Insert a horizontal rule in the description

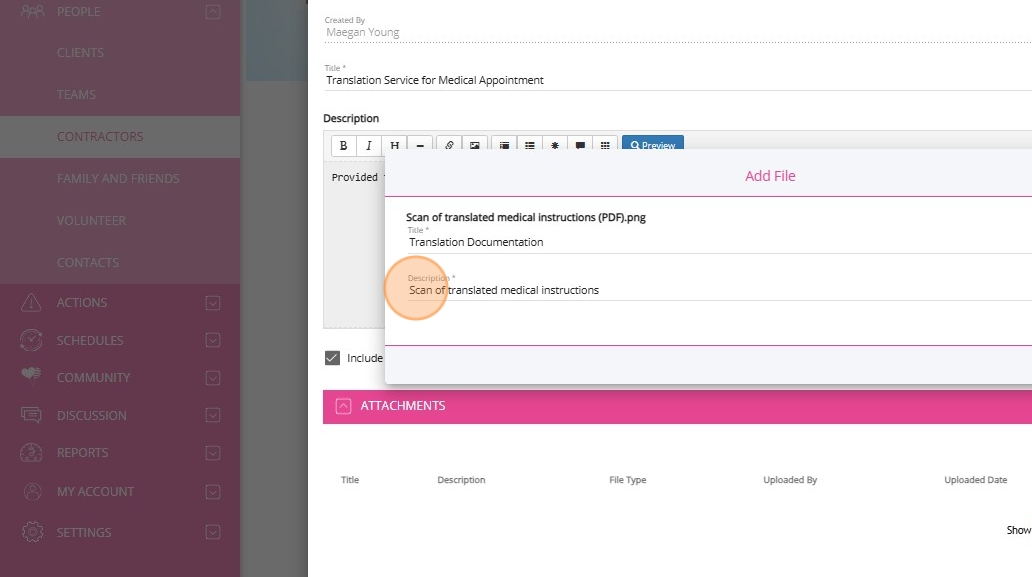pos(420,145)
